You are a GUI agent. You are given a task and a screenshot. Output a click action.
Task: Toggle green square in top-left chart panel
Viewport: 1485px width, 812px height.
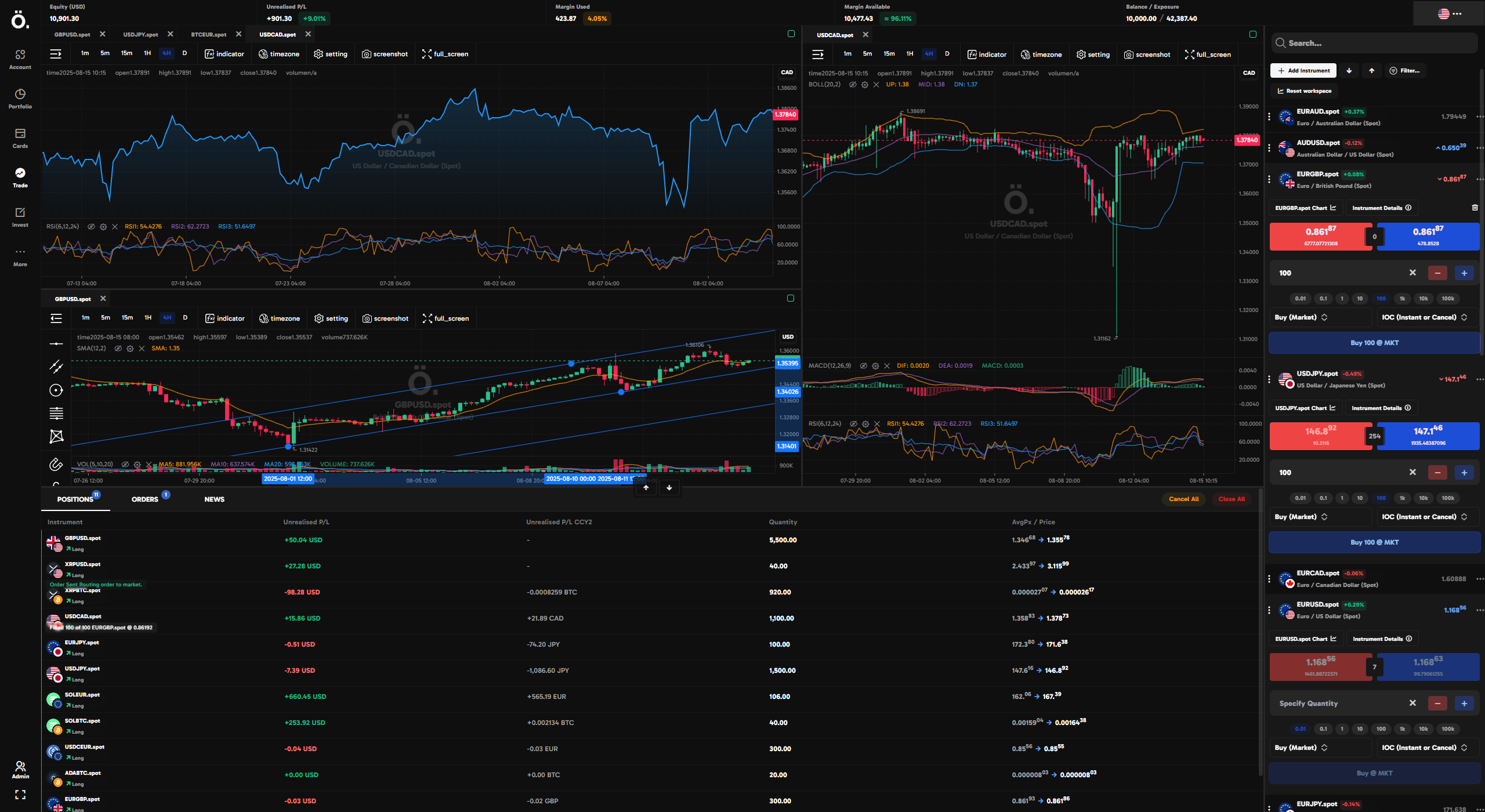(791, 34)
